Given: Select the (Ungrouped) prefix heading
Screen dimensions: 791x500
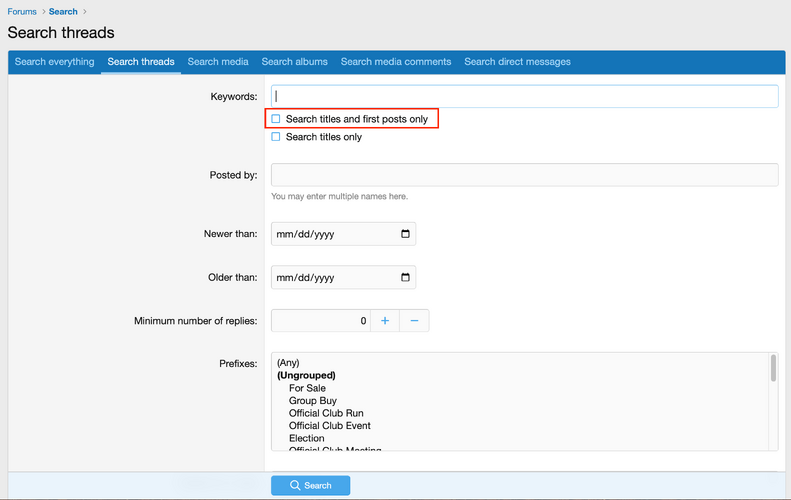Looking at the screenshot, I should (x=306, y=375).
